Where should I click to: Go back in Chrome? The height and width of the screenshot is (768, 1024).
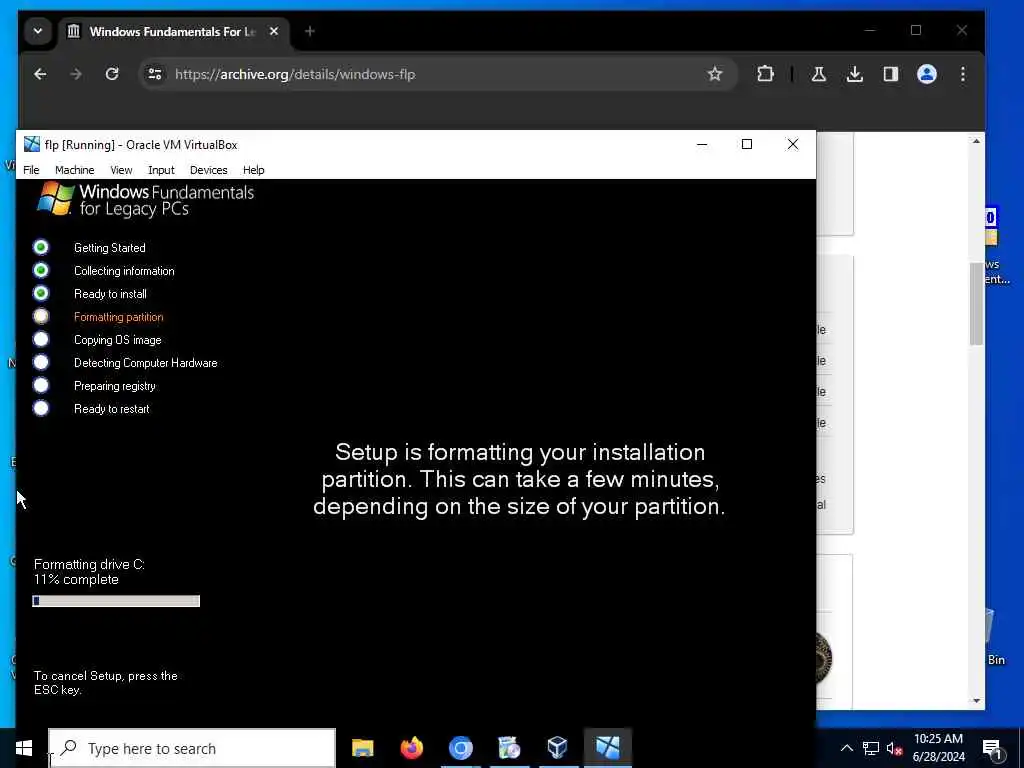coord(40,74)
